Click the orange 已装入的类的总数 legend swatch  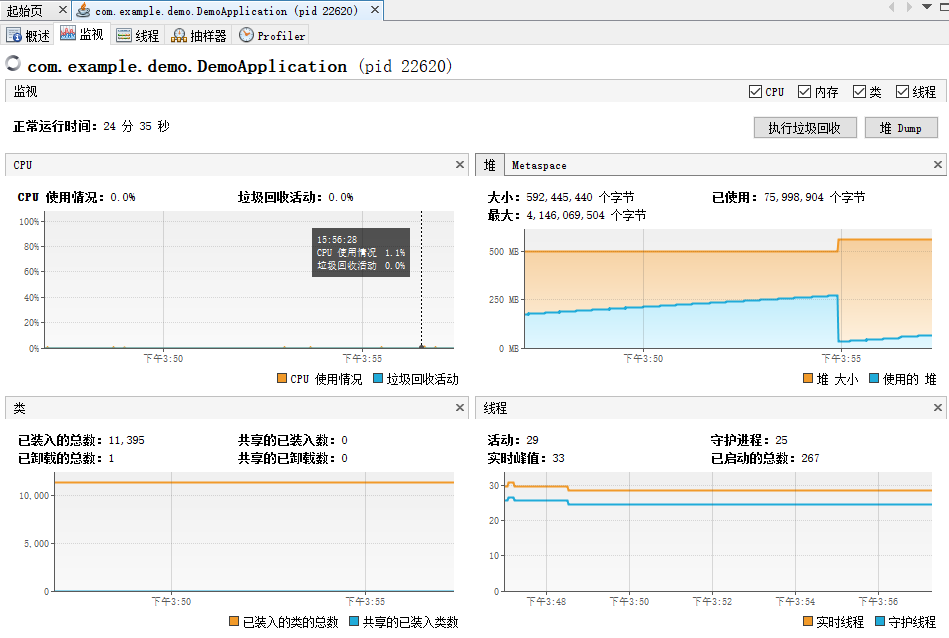(x=234, y=621)
